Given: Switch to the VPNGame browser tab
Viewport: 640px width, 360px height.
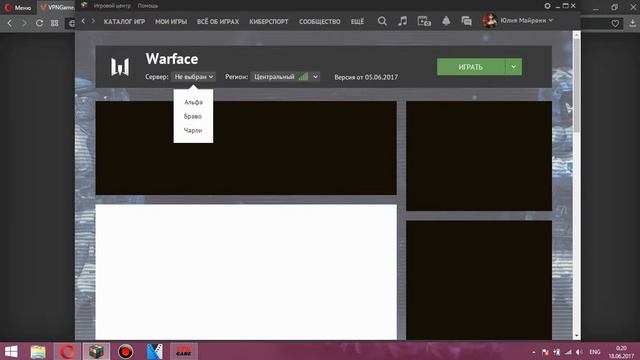Looking at the screenshot, I should click(x=56, y=7).
